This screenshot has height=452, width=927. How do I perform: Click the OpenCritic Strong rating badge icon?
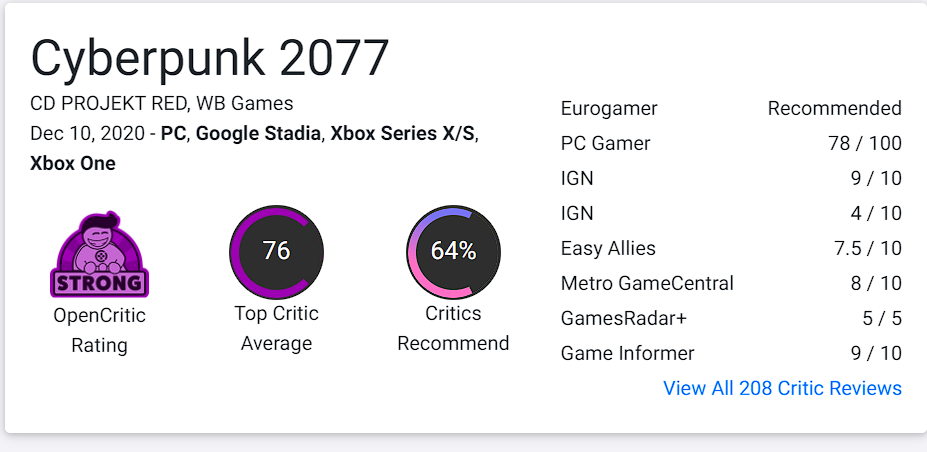coord(99,254)
